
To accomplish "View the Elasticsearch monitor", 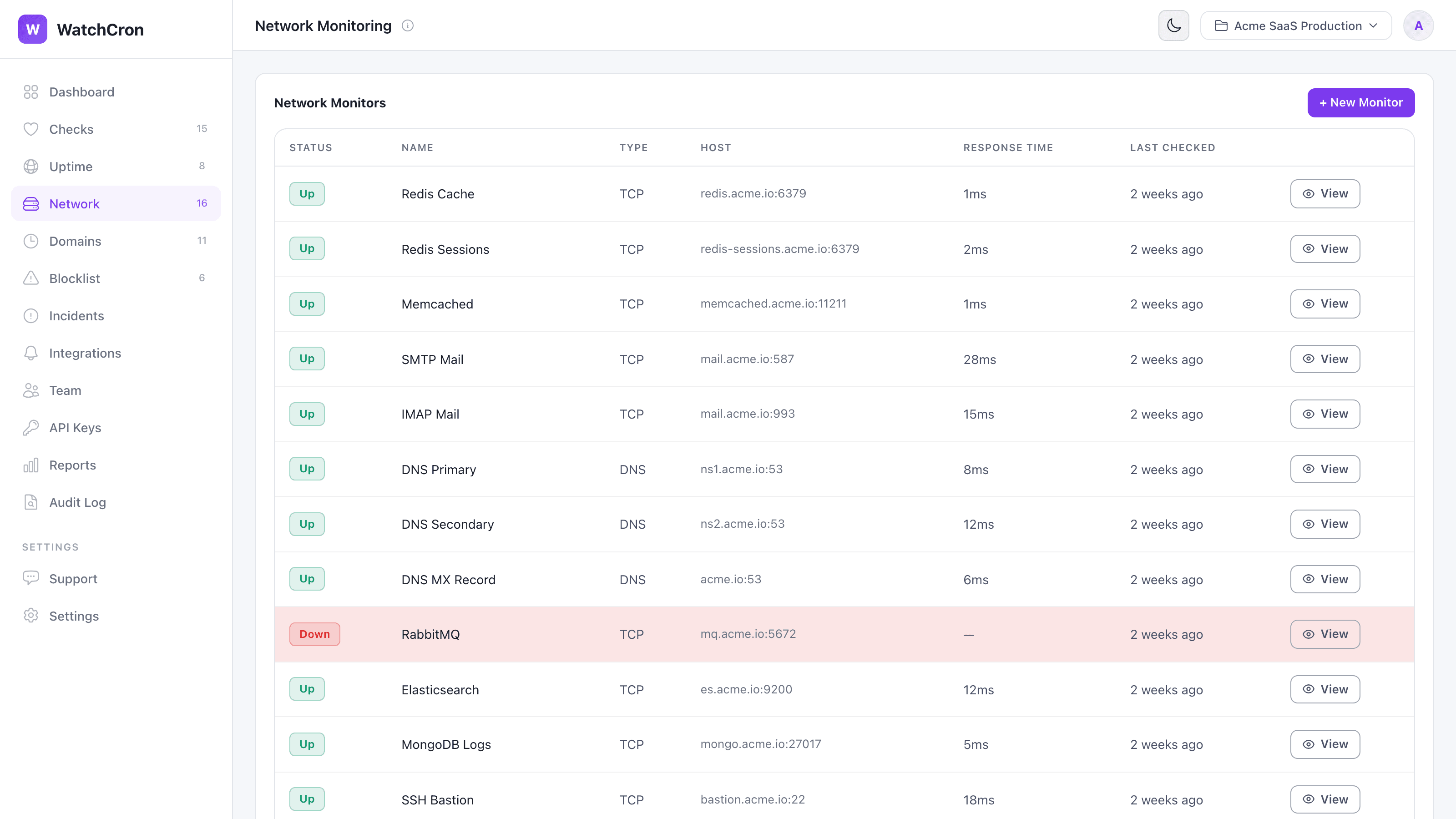I will pos(1325,690).
